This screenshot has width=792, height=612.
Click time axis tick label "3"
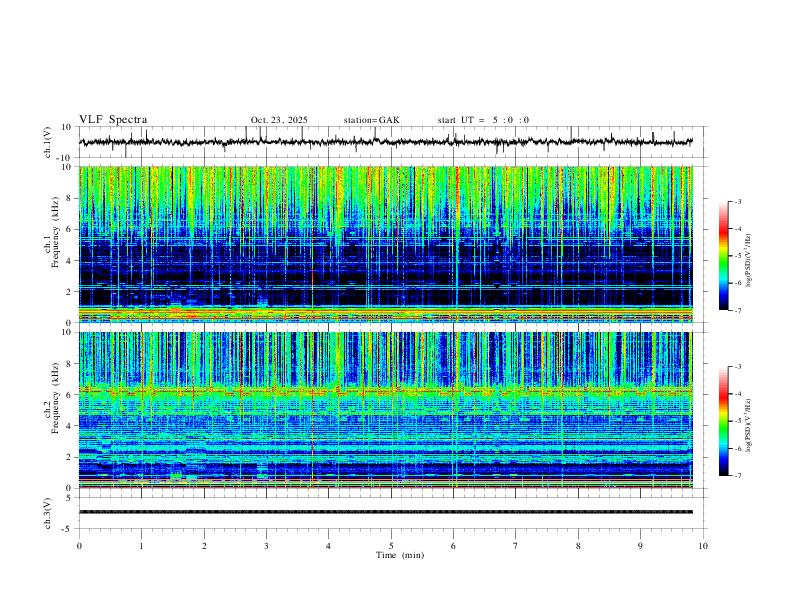[x=266, y=546]
